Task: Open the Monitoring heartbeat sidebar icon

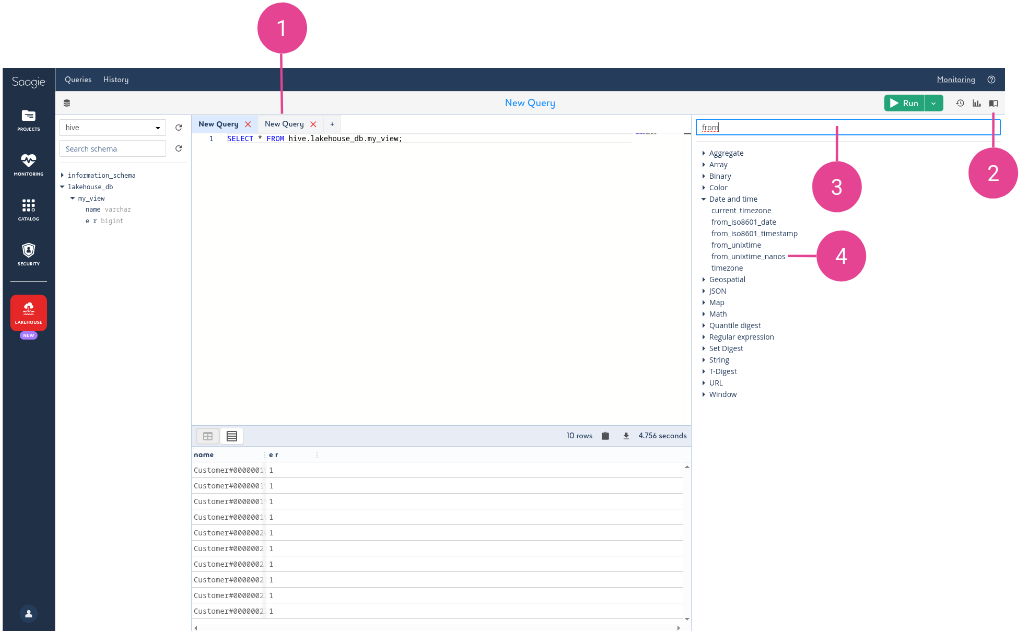Action: [28, 165]
